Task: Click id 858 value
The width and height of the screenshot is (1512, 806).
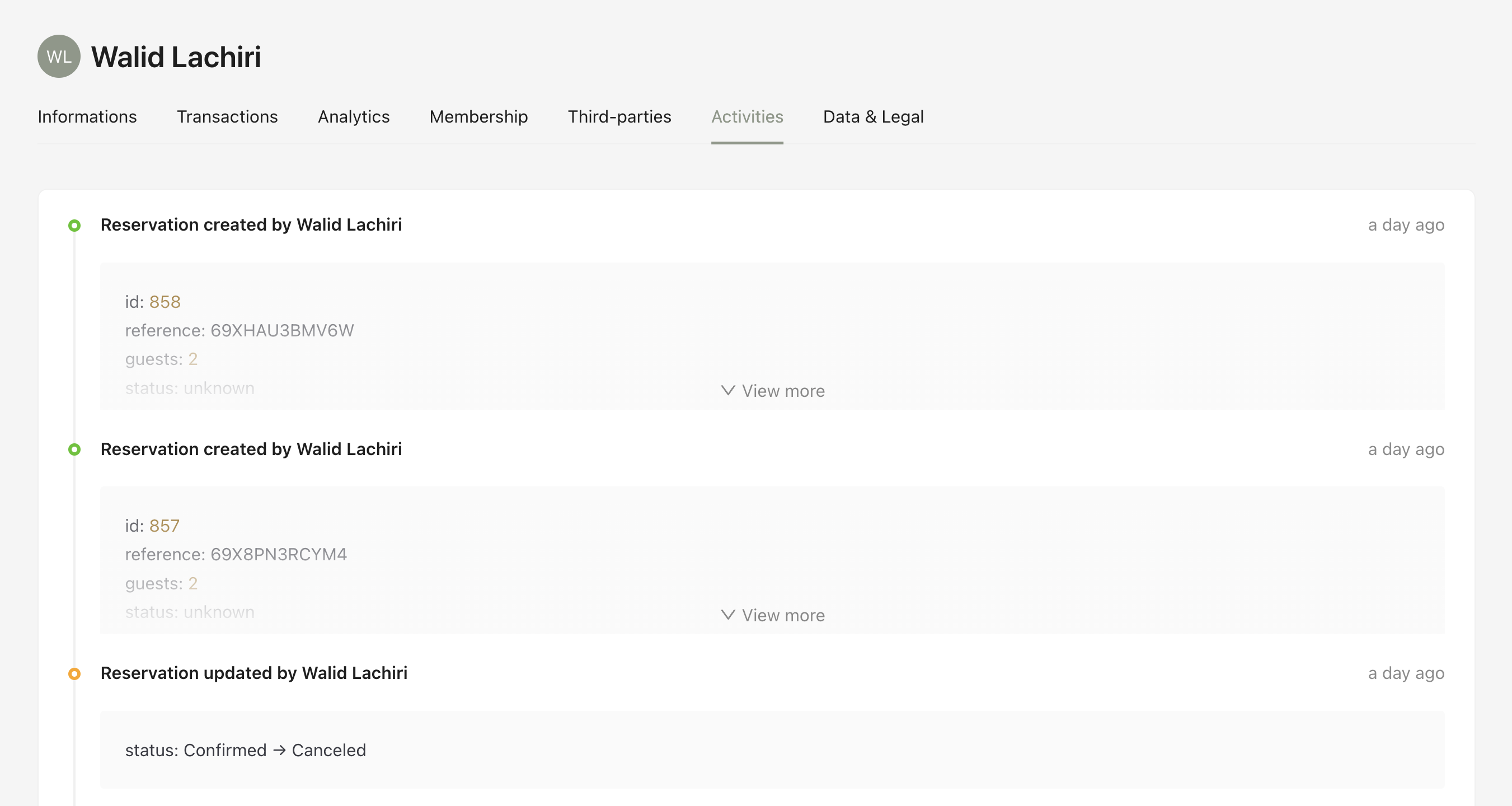Action: click(x=165, y=302)
